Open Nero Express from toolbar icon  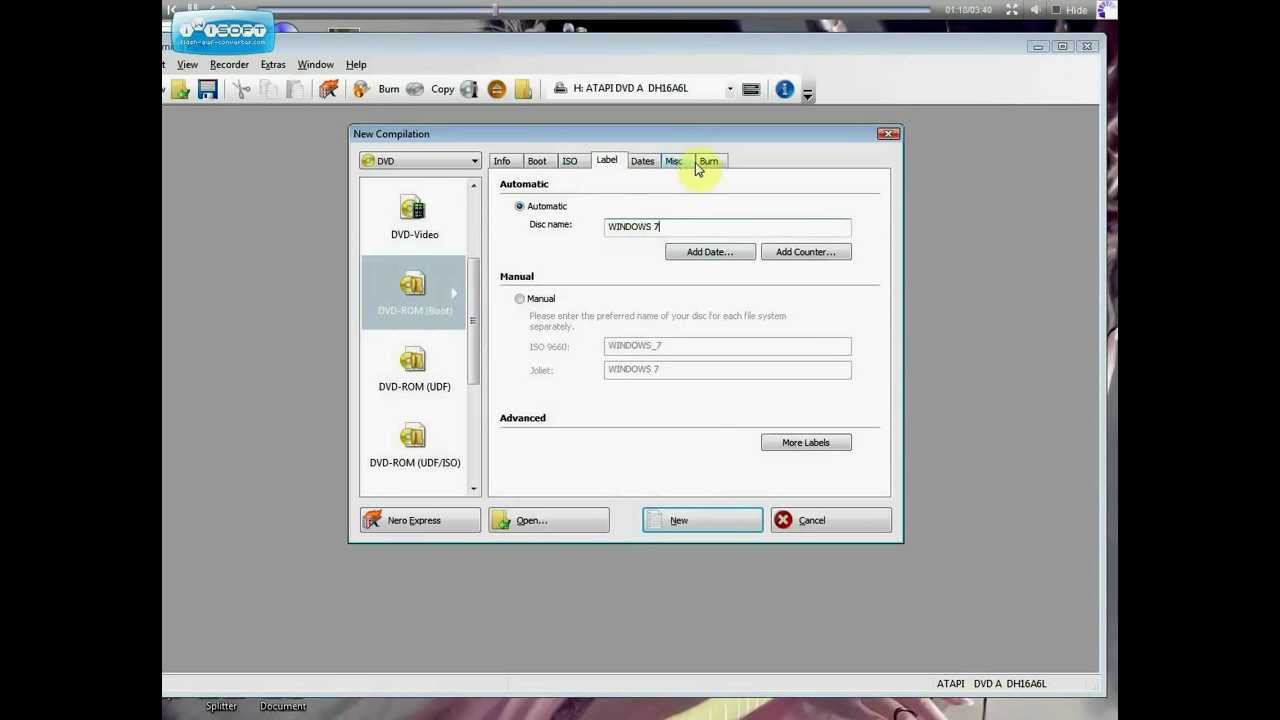(328, 89)
